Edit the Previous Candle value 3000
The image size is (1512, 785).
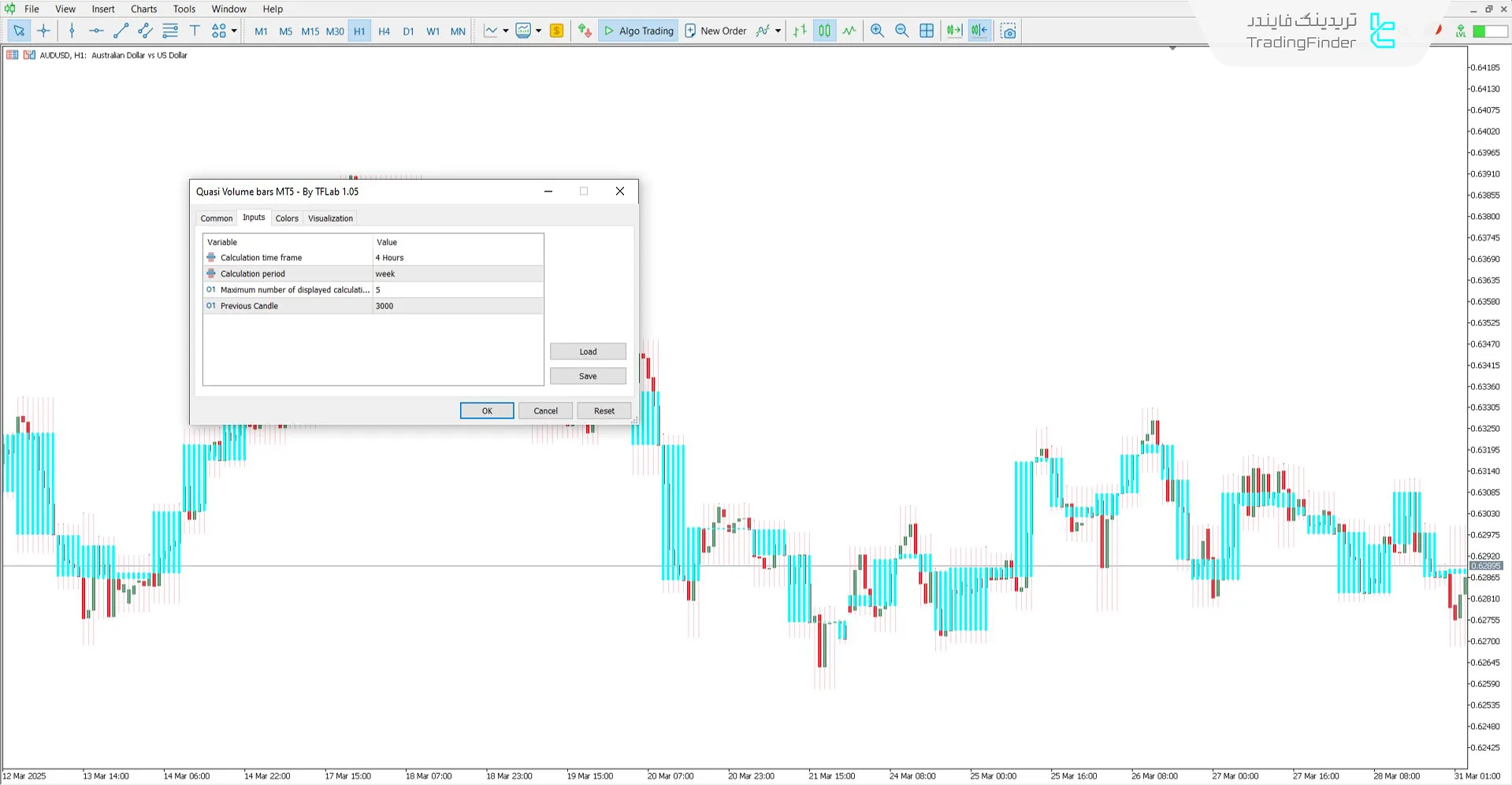point(457,306)
